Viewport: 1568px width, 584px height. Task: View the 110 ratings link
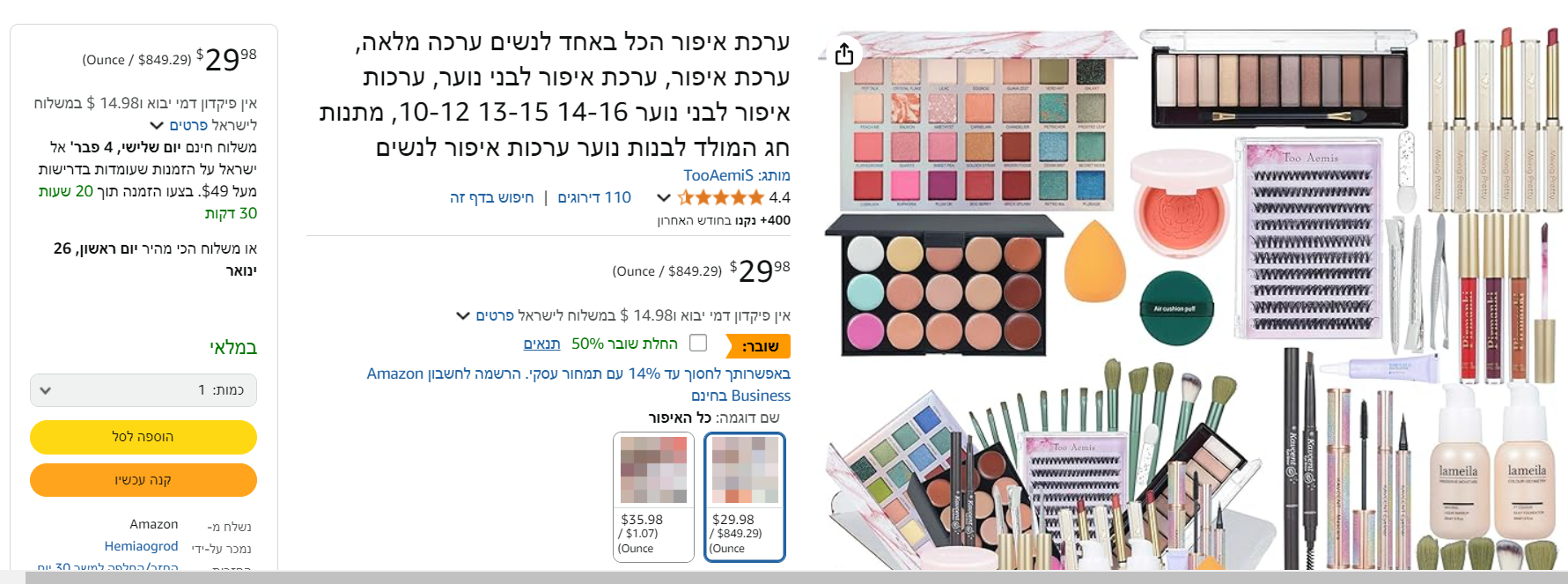click(594, 197)
